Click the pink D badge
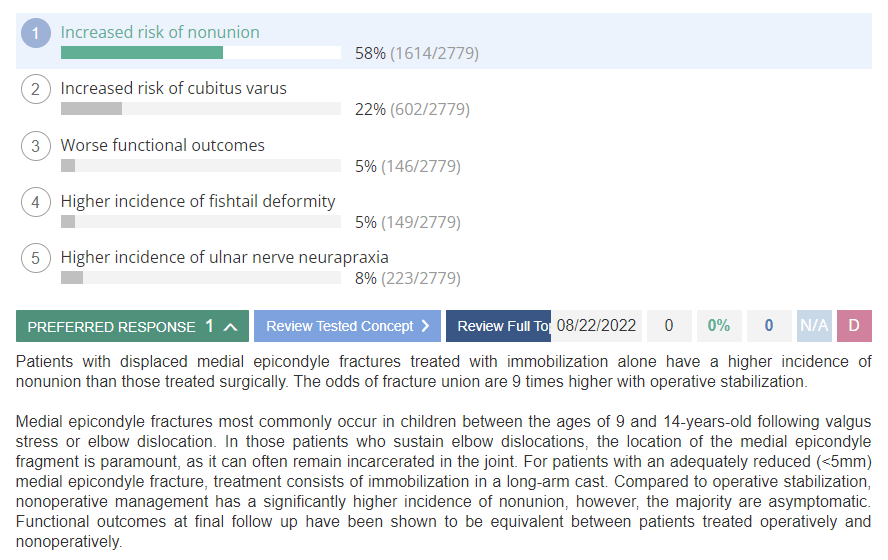Screen dimensions: 888x560 pyautogui.click(x=854, y=326)
